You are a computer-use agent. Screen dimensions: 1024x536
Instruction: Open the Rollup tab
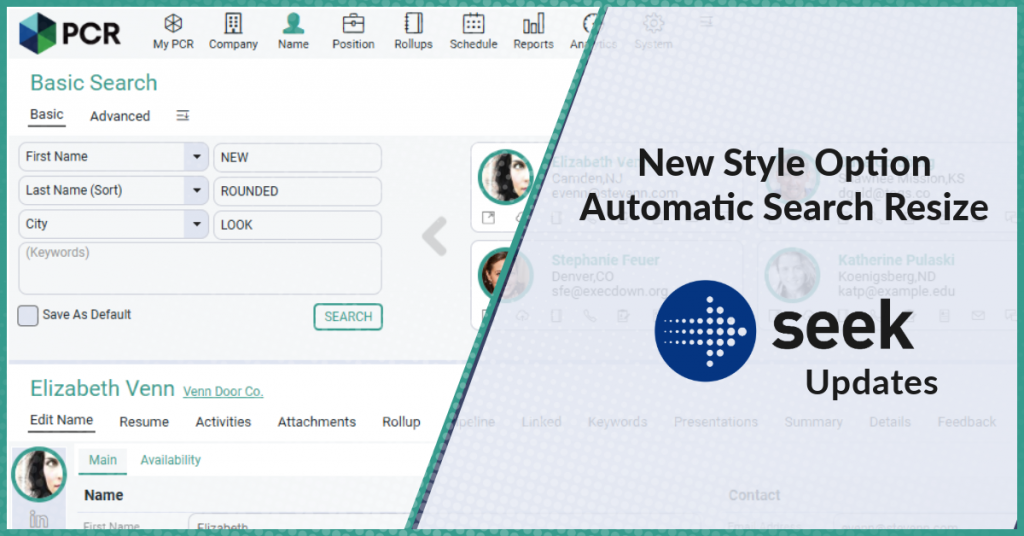pos(401,422)
